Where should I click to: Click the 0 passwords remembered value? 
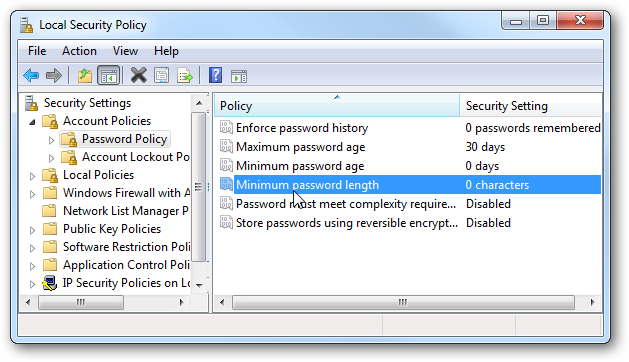point(533,128)
